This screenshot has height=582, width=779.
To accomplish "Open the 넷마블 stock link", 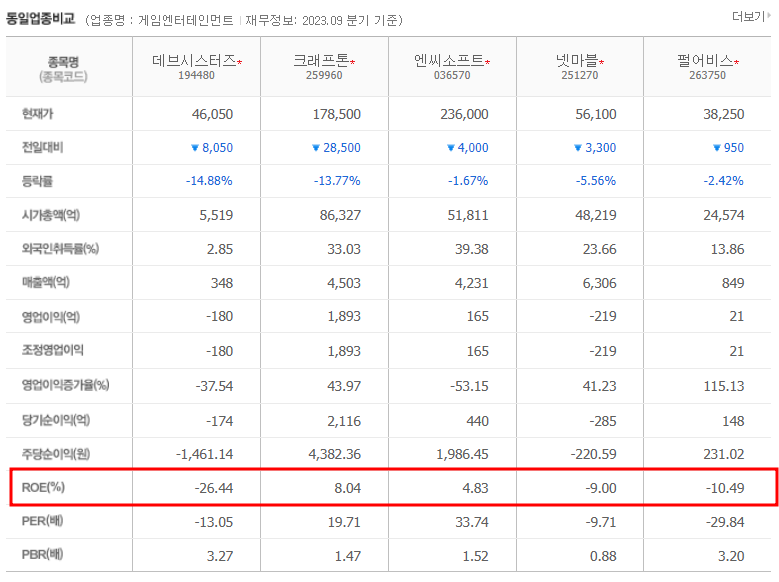I will pos(577,60).
